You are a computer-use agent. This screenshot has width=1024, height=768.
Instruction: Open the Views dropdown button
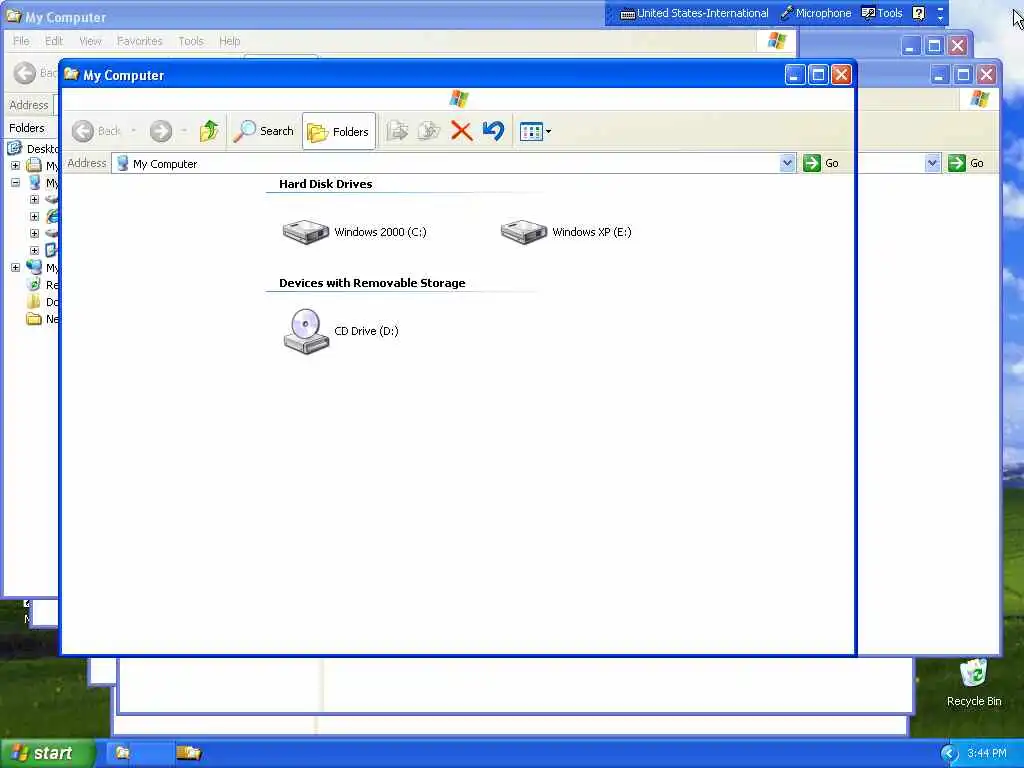coord(536,131)
